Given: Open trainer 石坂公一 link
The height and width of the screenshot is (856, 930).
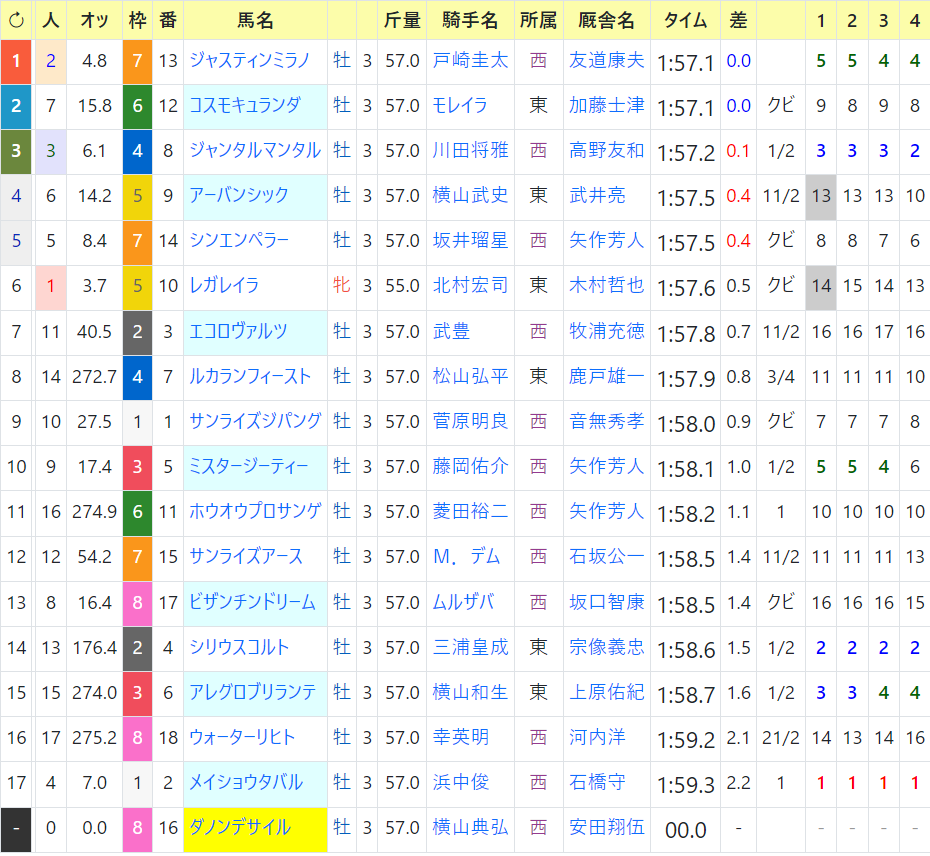Looking at the screenshot, I should (607, 557).
